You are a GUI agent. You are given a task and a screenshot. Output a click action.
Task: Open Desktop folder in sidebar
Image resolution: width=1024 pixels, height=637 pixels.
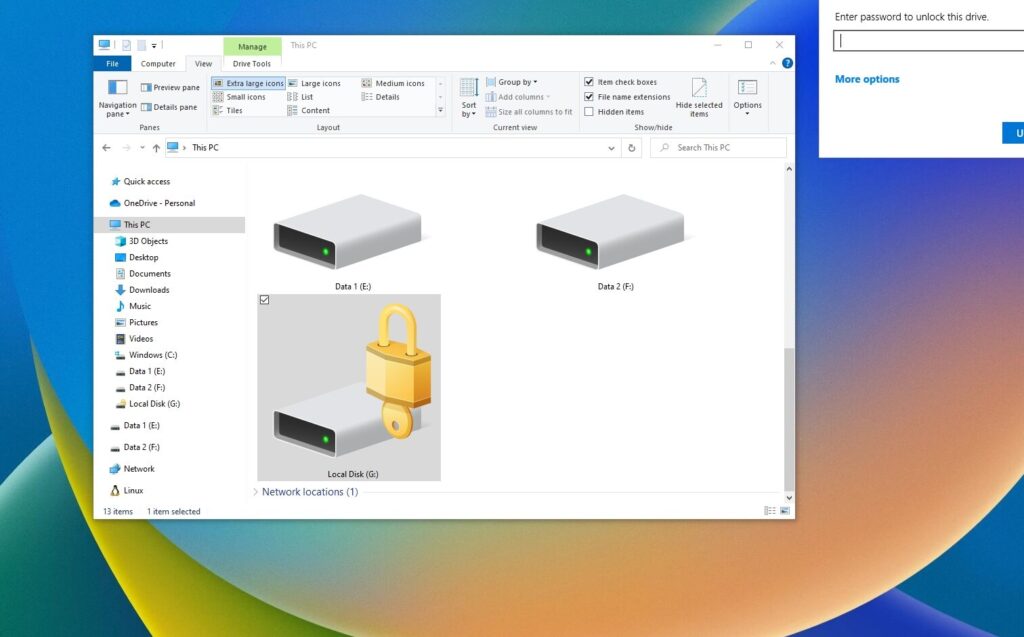144,257
